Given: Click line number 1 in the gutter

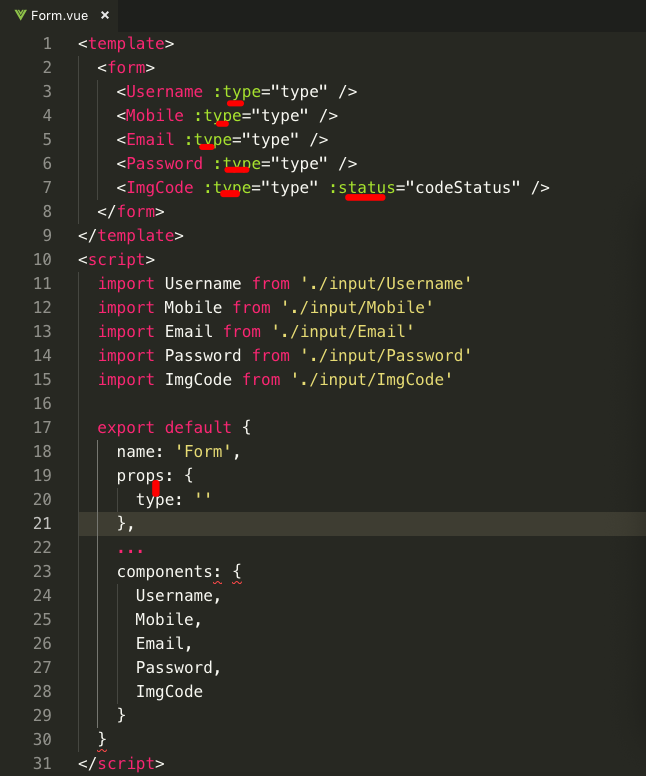Looking at the screenshot, I should coord(47,44).
